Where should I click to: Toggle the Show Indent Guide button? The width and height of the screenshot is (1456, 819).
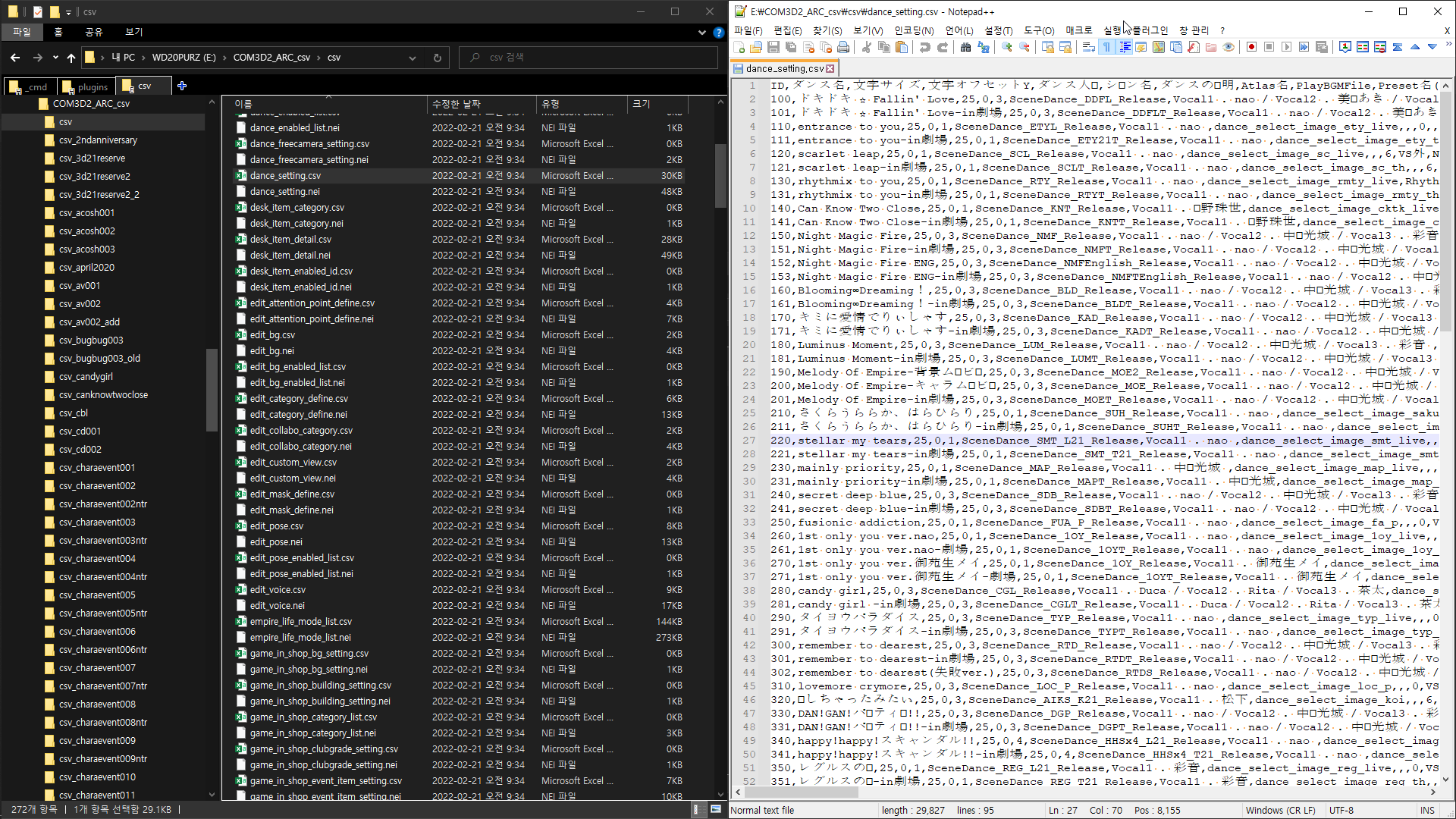click(1125, 47)
